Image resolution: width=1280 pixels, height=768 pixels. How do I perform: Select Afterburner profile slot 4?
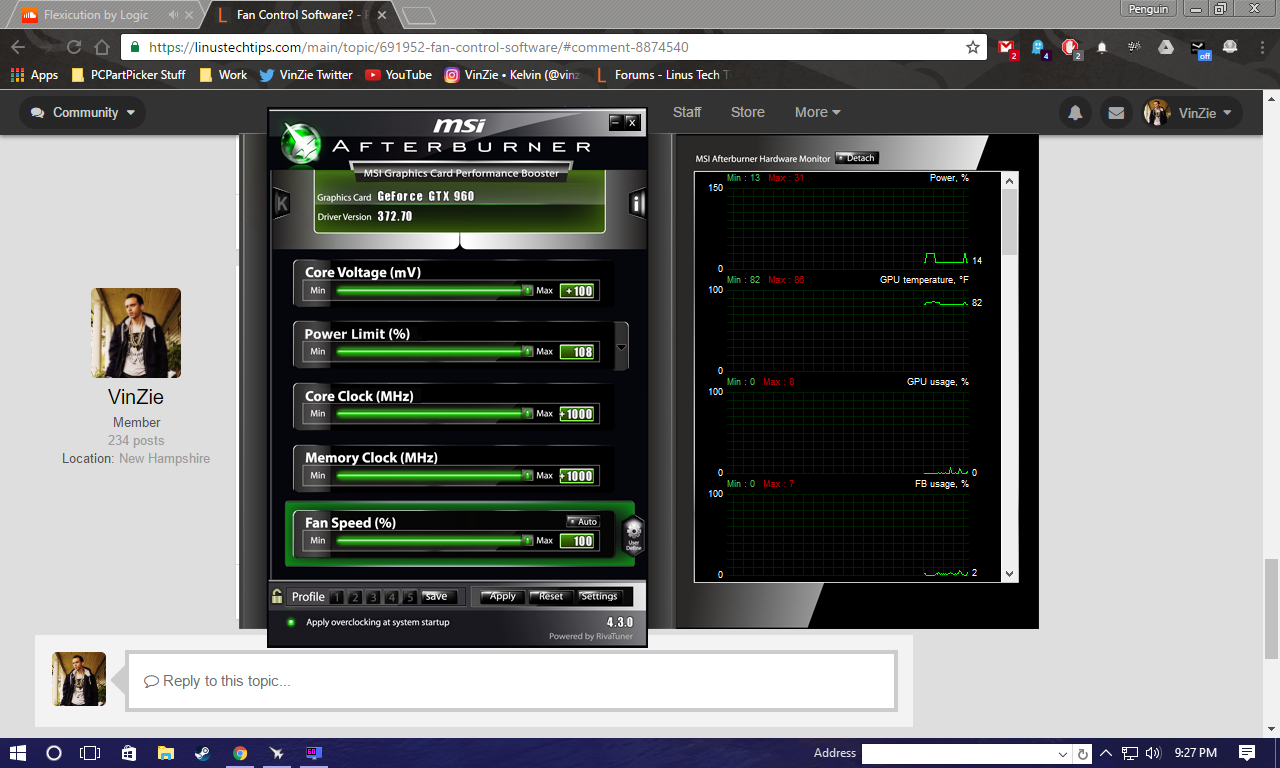click(x=391, y=597)
